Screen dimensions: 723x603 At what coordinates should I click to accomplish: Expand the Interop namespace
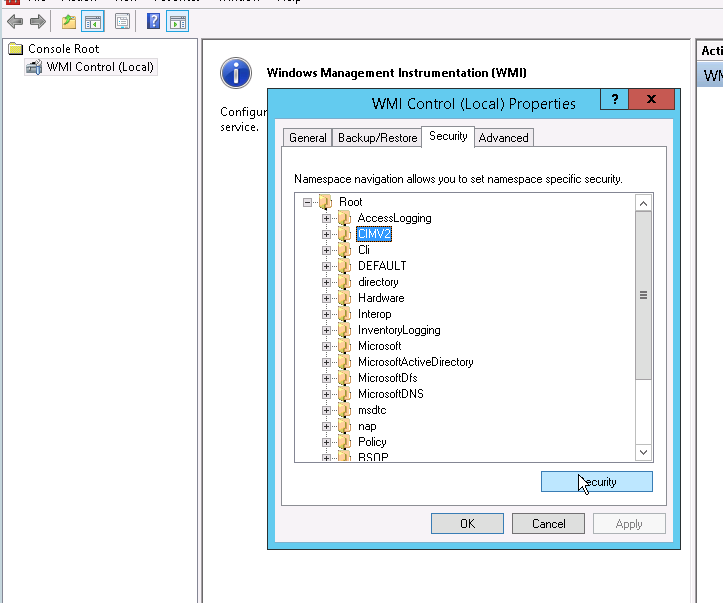(x=326, y=314)
